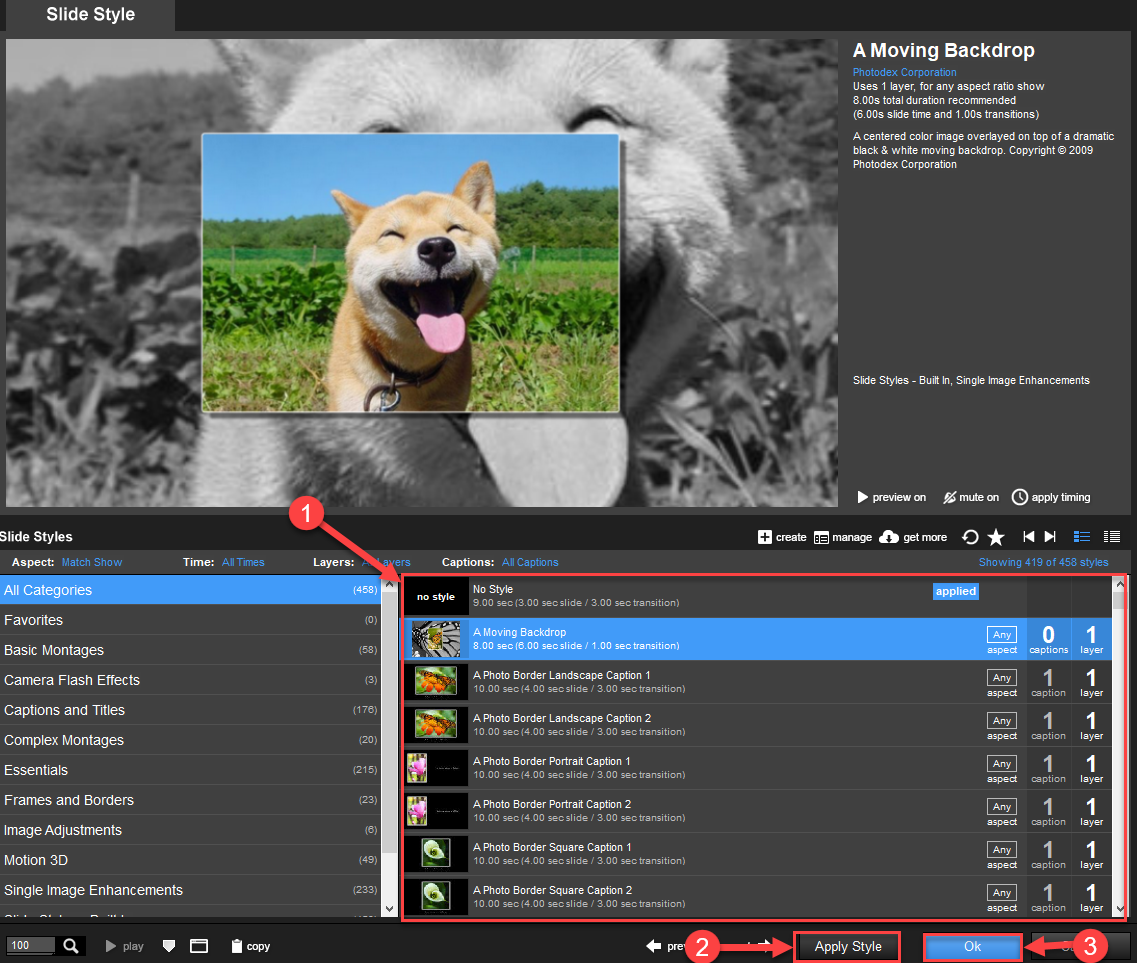Click the Apply Style button
The height and width of the screenshot is (963, 1137).
[846, 945]
